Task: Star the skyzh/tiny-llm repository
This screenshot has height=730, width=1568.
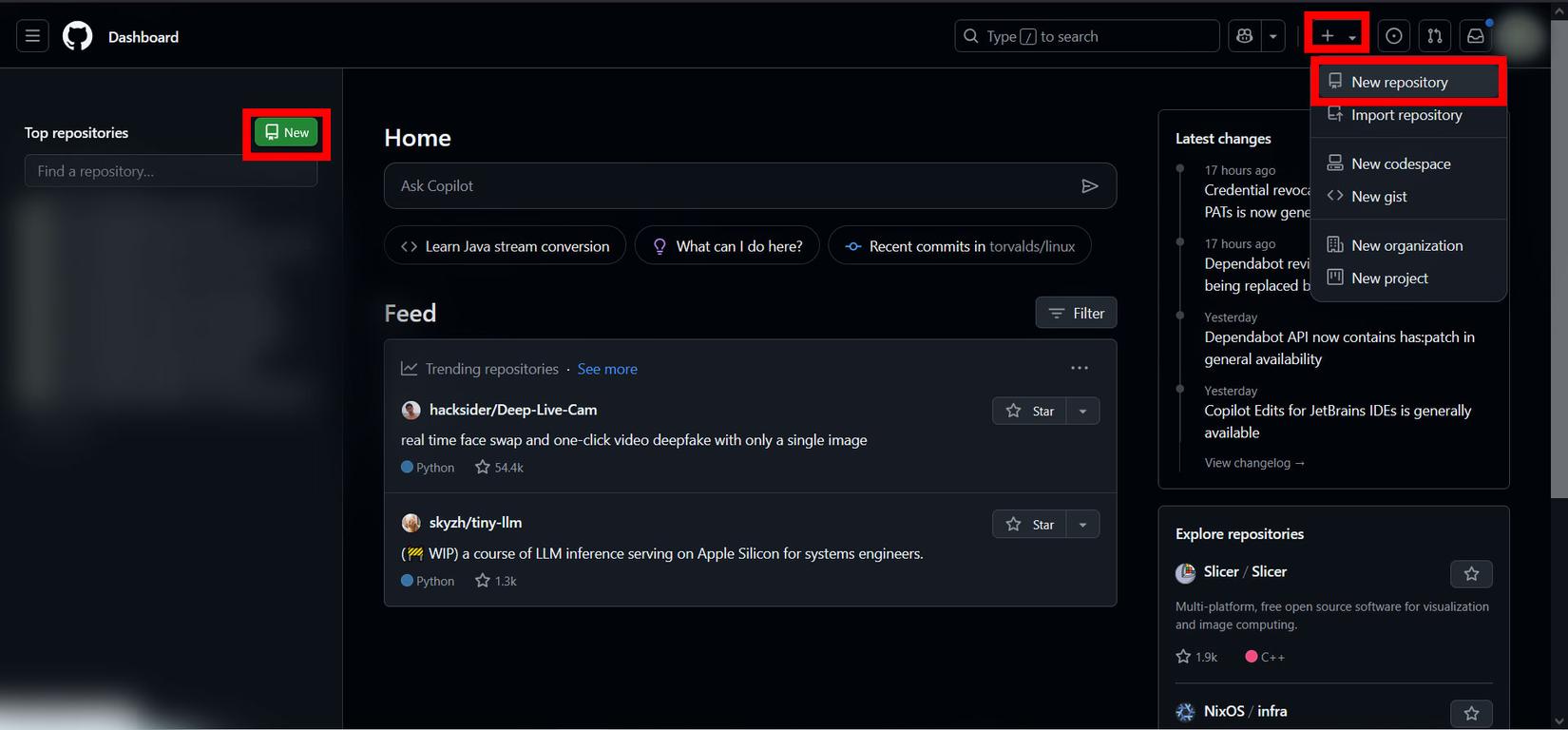Action: pyautogui.click(x=1030, y=524)
